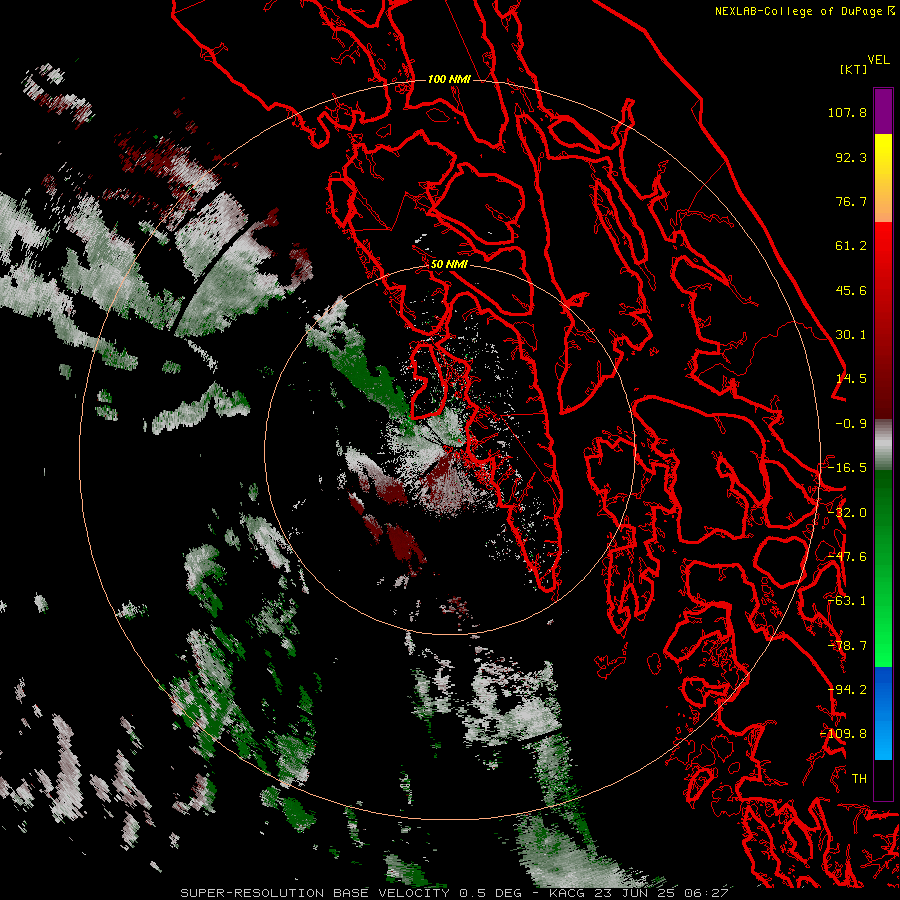Click the KACG 23 JUN 25 06:27 timestamp
This screenshot has width=900, height=900.
coord(639,893)
